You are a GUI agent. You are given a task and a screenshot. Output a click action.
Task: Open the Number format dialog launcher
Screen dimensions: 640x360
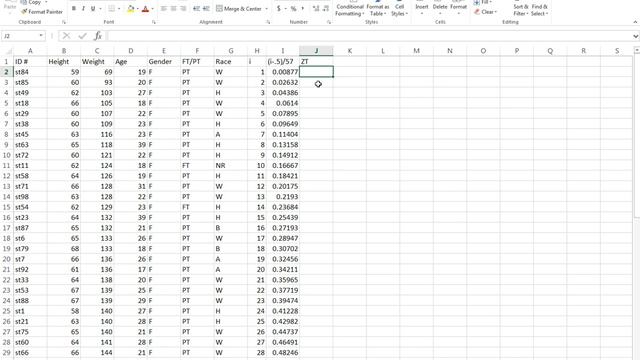point(329,22)
